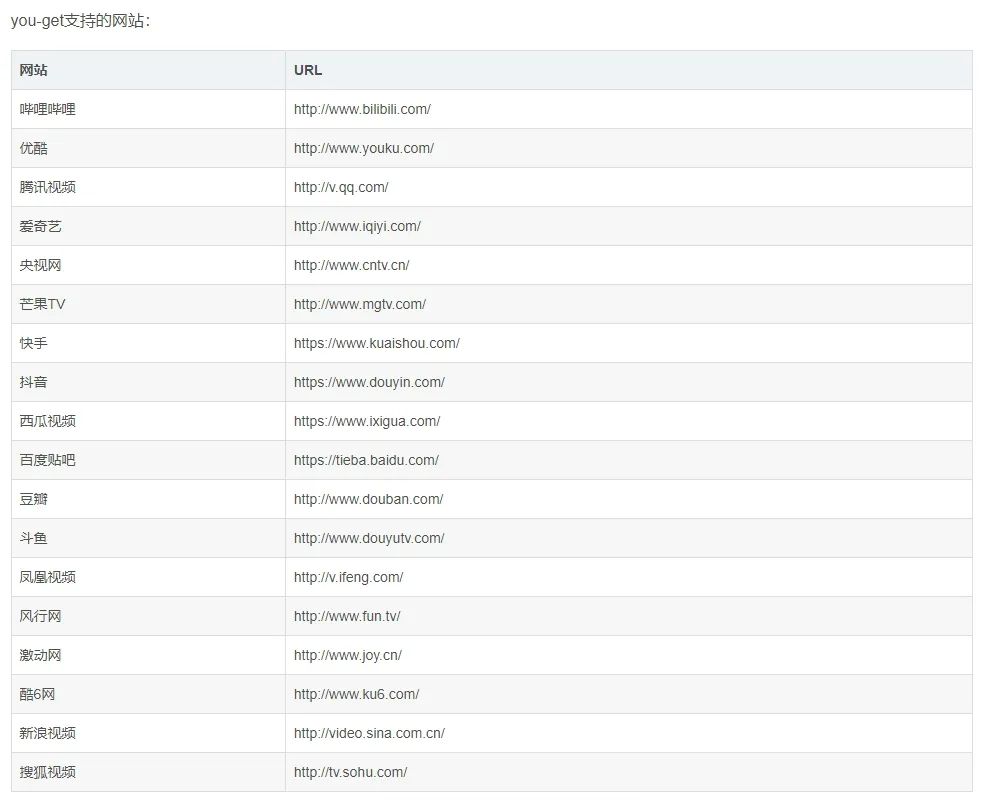Click the ixigua.com URL

(366, 421)
